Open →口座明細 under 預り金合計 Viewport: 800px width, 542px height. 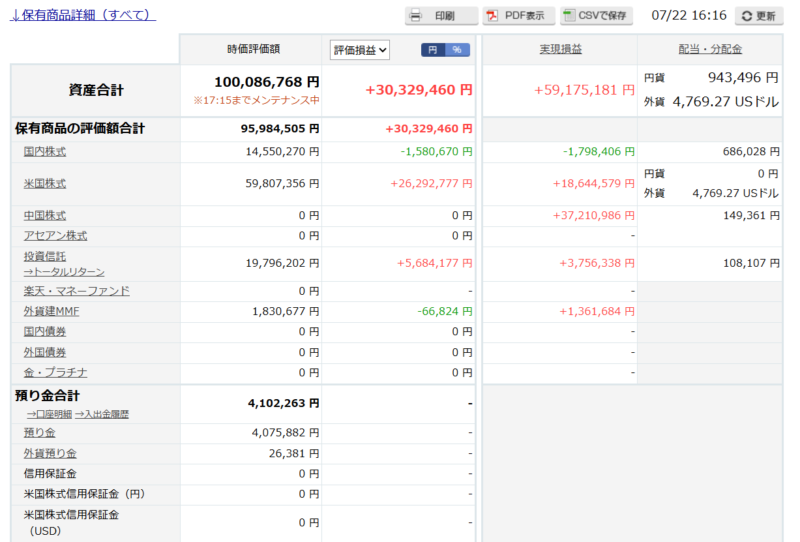click(x=49, y=414)
